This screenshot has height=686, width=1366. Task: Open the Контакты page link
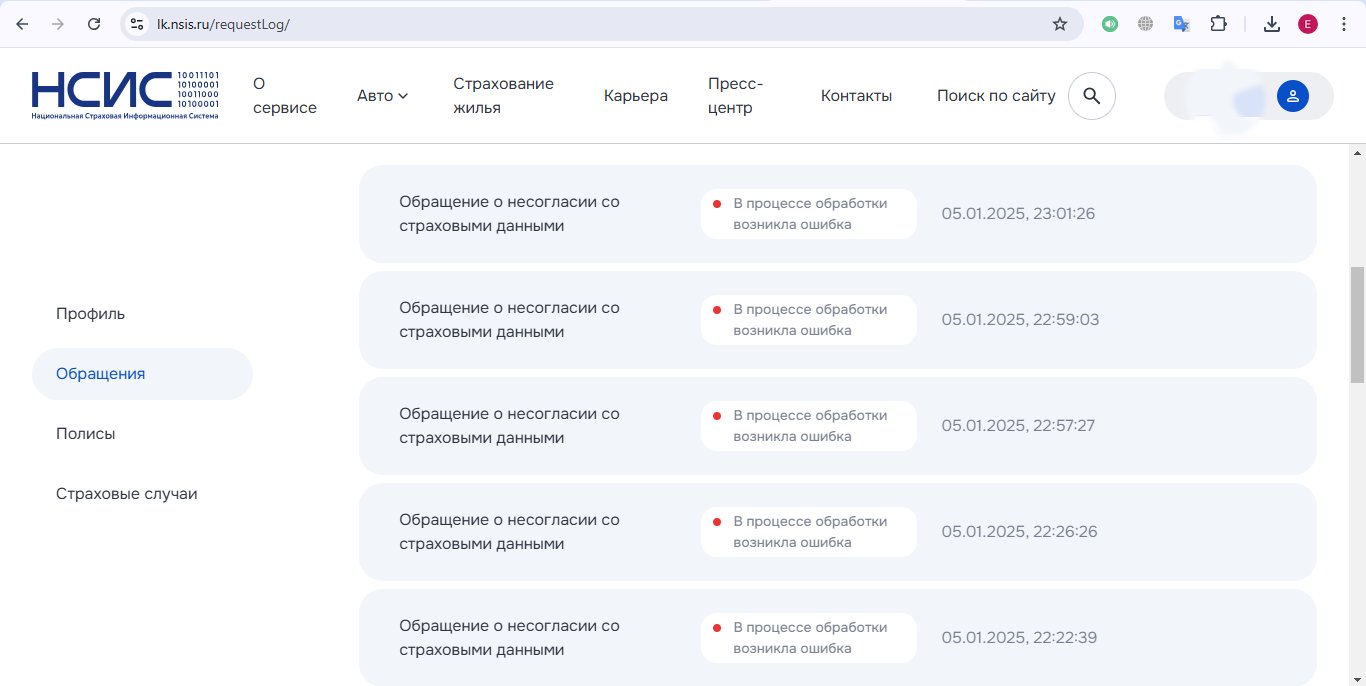pyautogui.click(x=856, y=96)
